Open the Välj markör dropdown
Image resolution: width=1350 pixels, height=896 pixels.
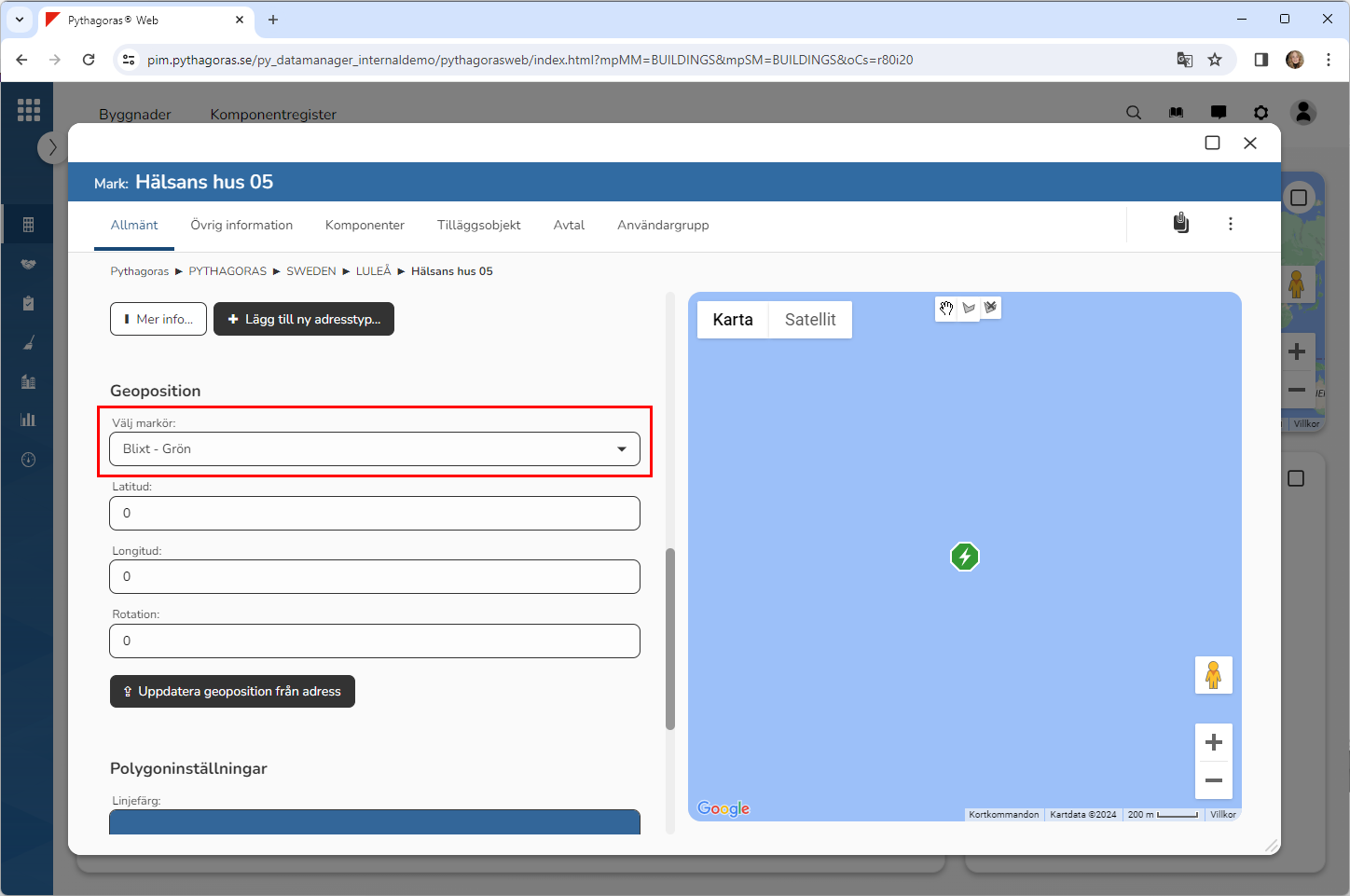375,449
